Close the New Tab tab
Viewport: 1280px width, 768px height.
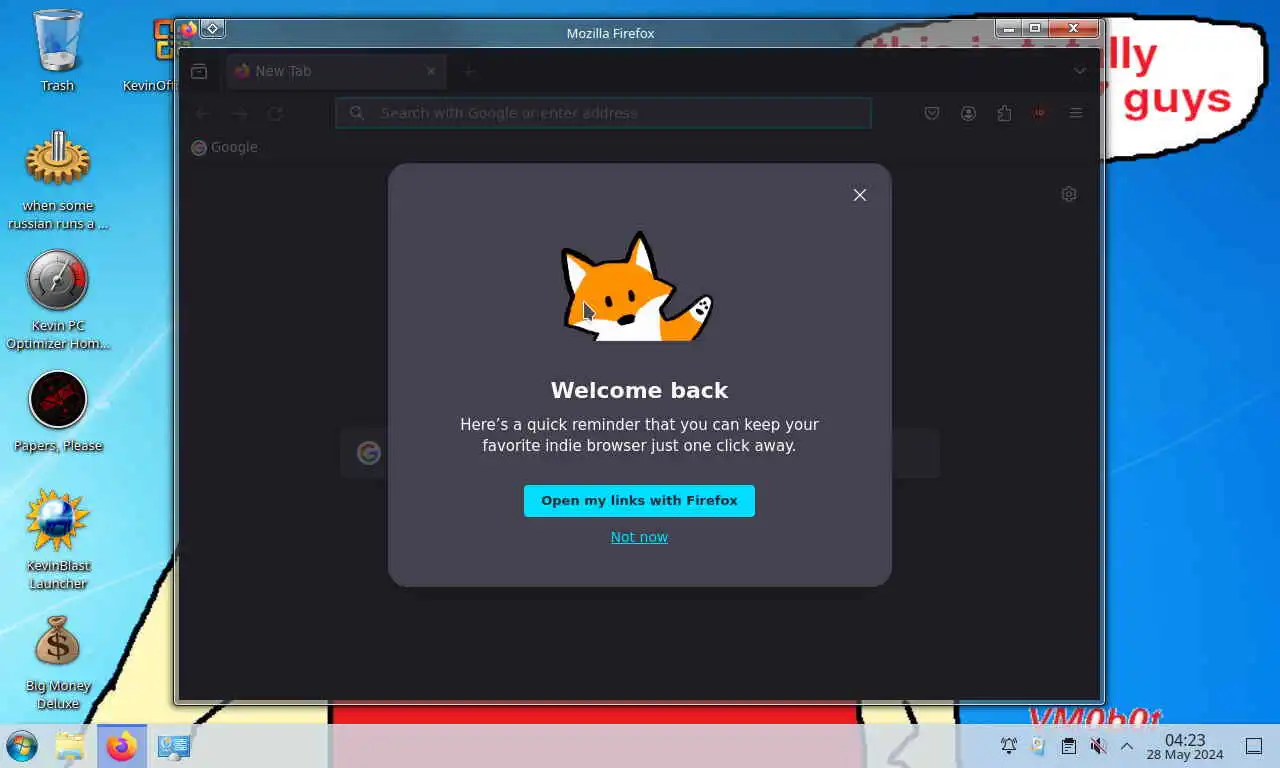click(431, 71)
